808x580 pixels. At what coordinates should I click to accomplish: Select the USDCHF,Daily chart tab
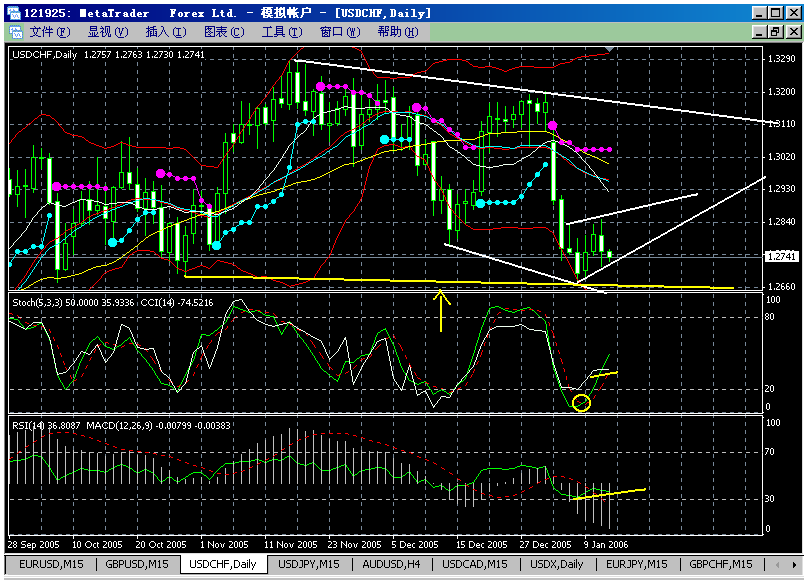[x=223, y=564]
